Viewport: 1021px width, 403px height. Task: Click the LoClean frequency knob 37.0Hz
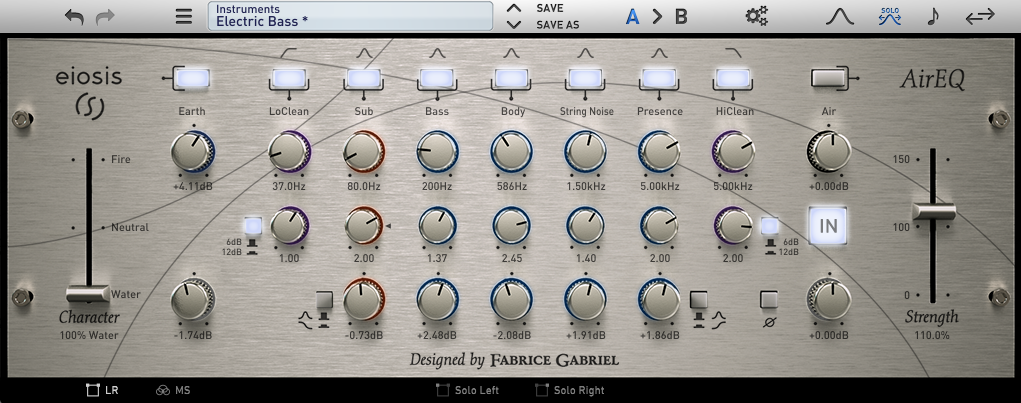[289, 152]
